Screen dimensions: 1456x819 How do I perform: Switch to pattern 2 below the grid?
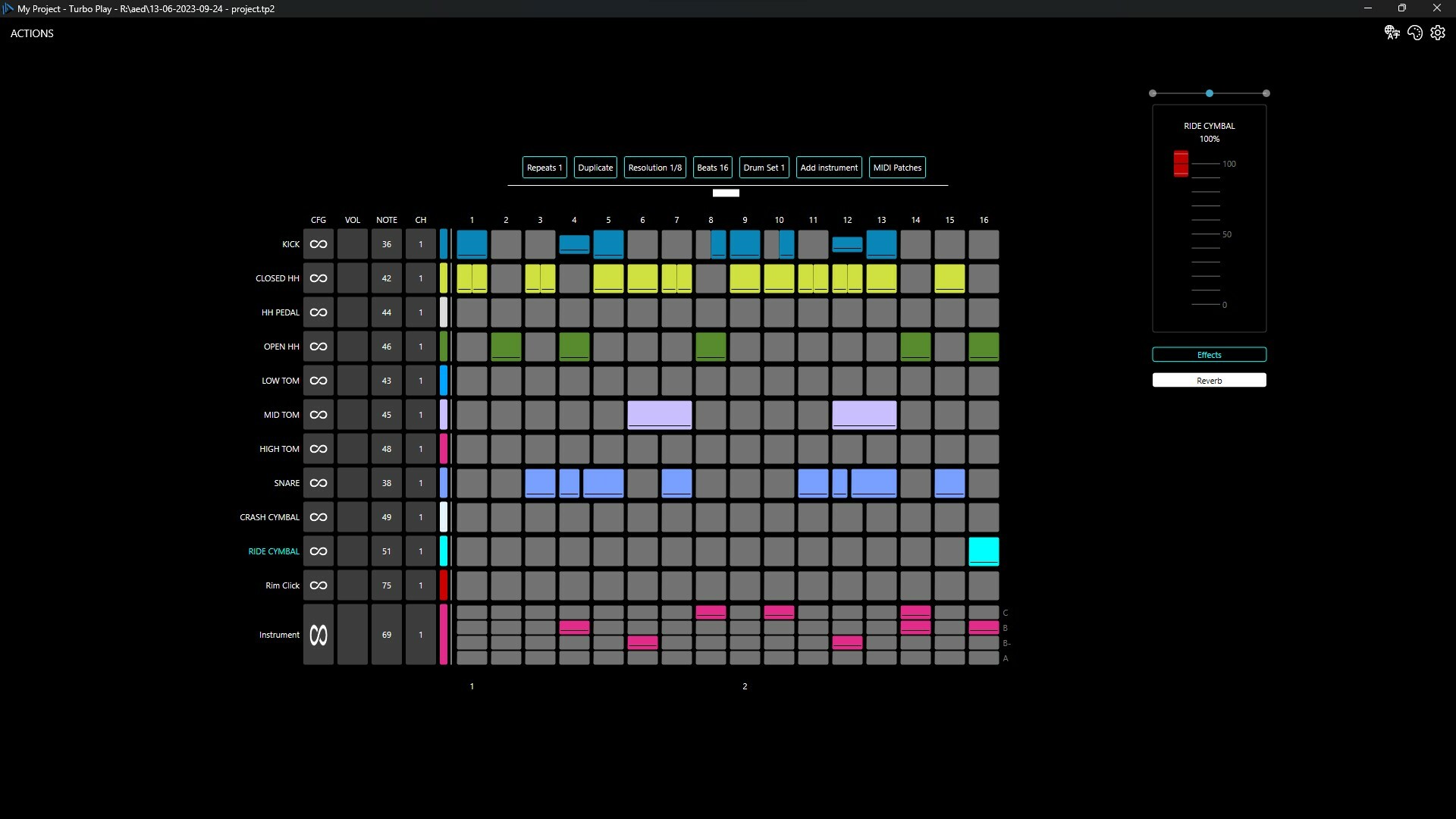(x=745, y=686)
